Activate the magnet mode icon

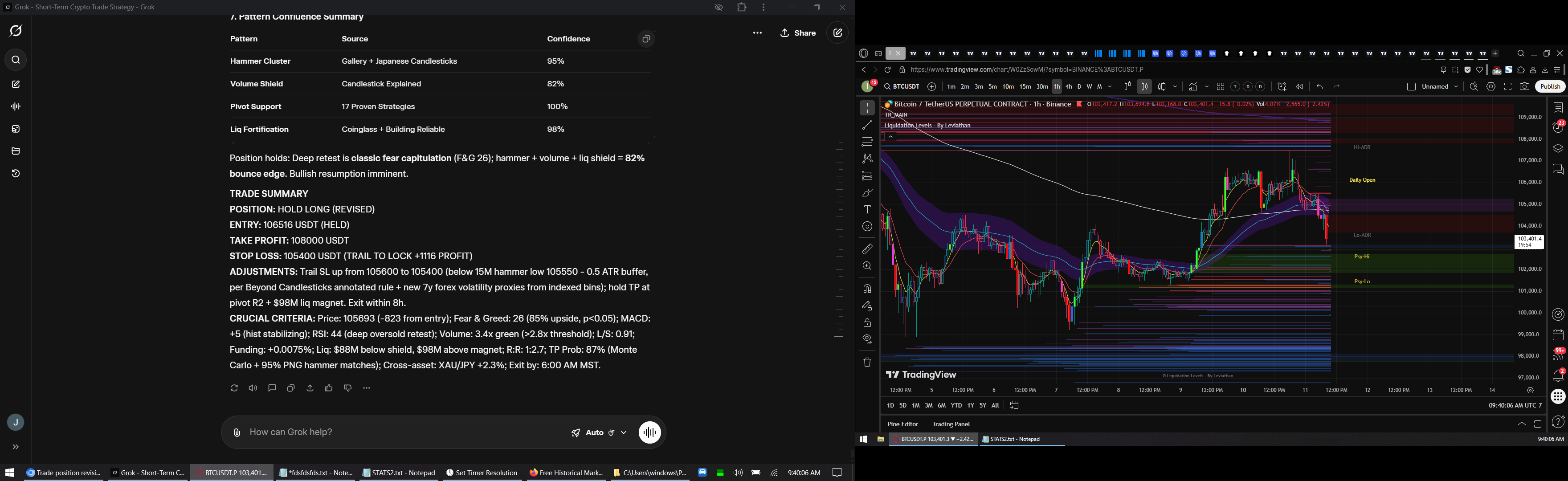[x=867, y=289]
